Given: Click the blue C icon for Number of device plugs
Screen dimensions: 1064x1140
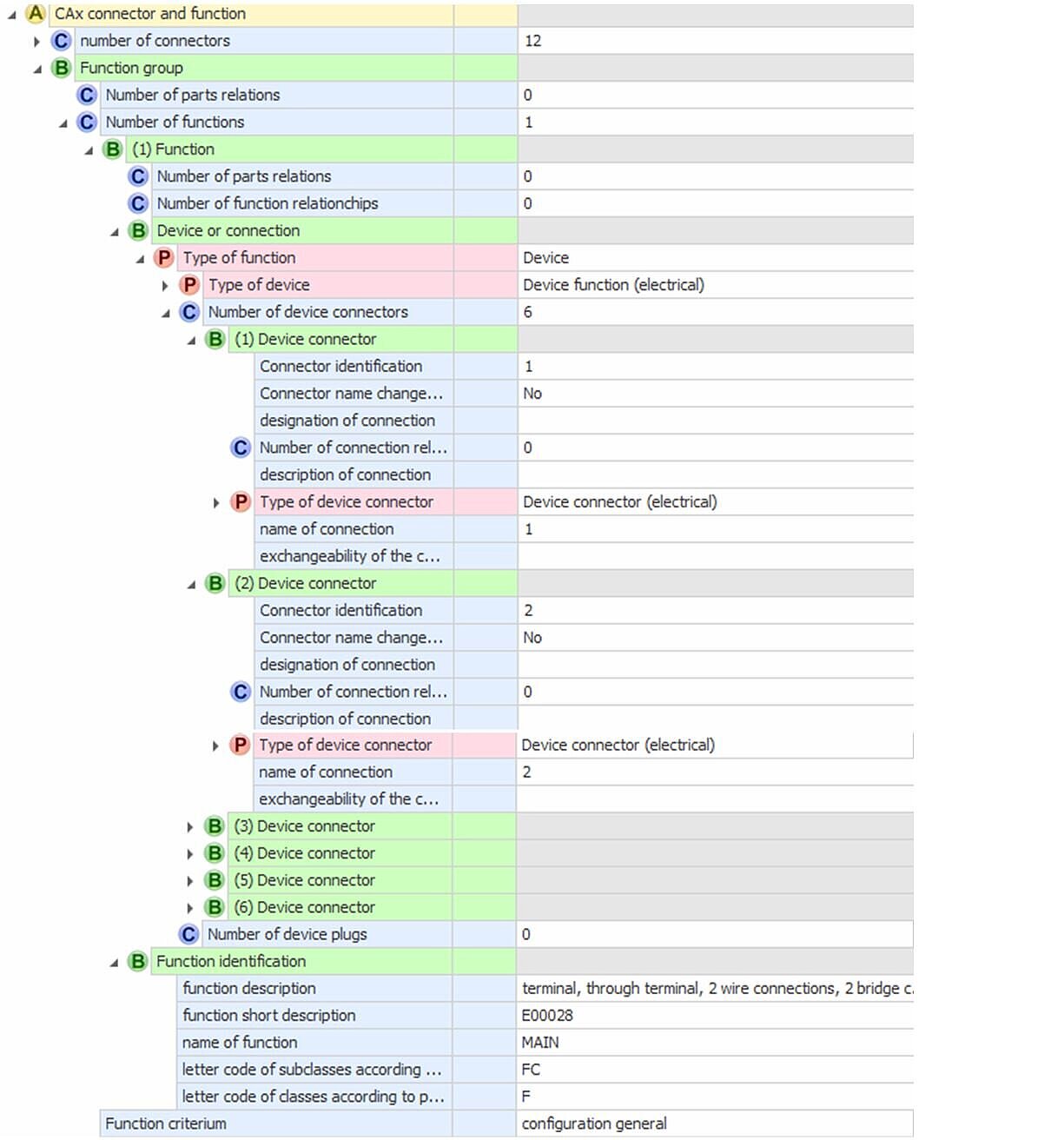Looking at the screenshot, I should (188, 935).
